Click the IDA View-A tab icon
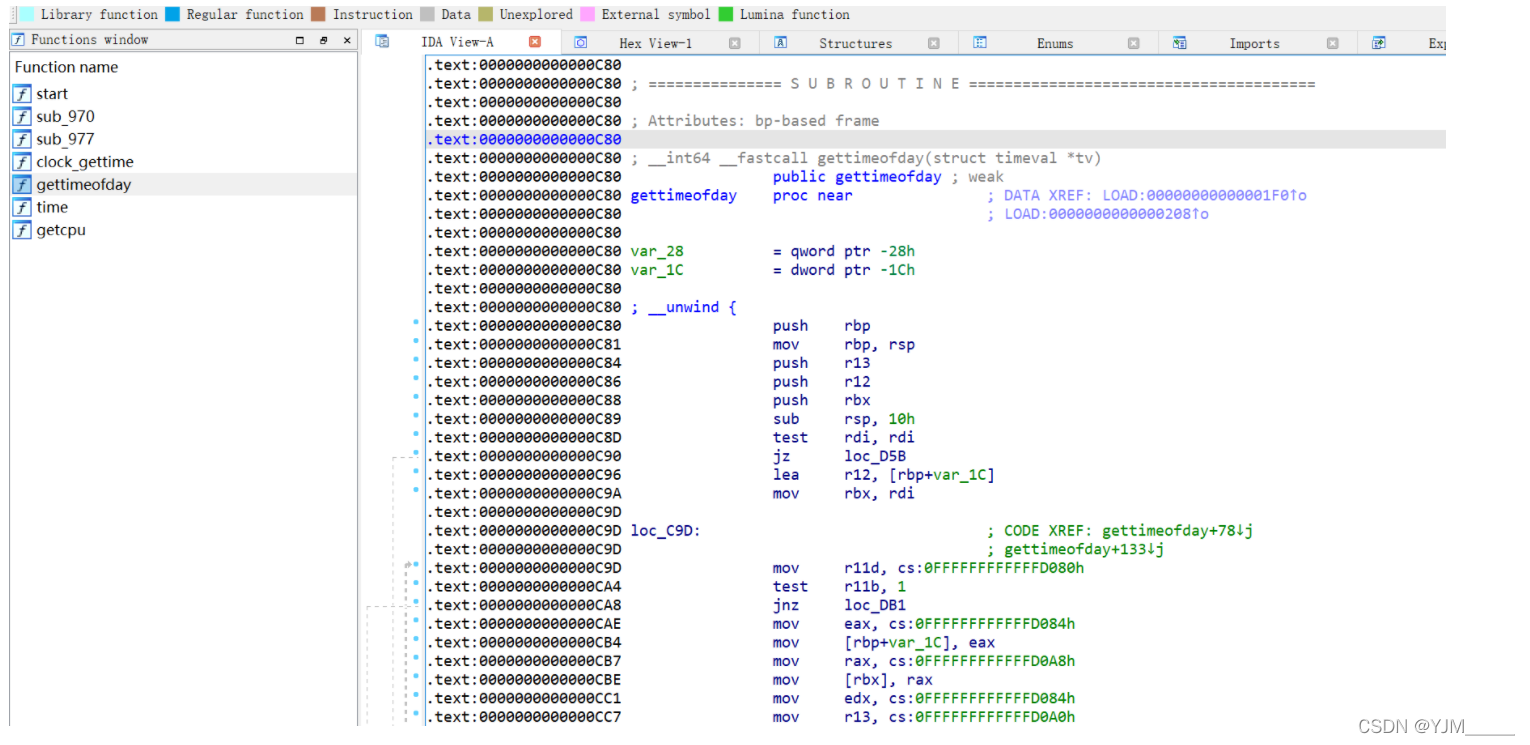This screenshot has height=745, width=1530. (382, 42)
